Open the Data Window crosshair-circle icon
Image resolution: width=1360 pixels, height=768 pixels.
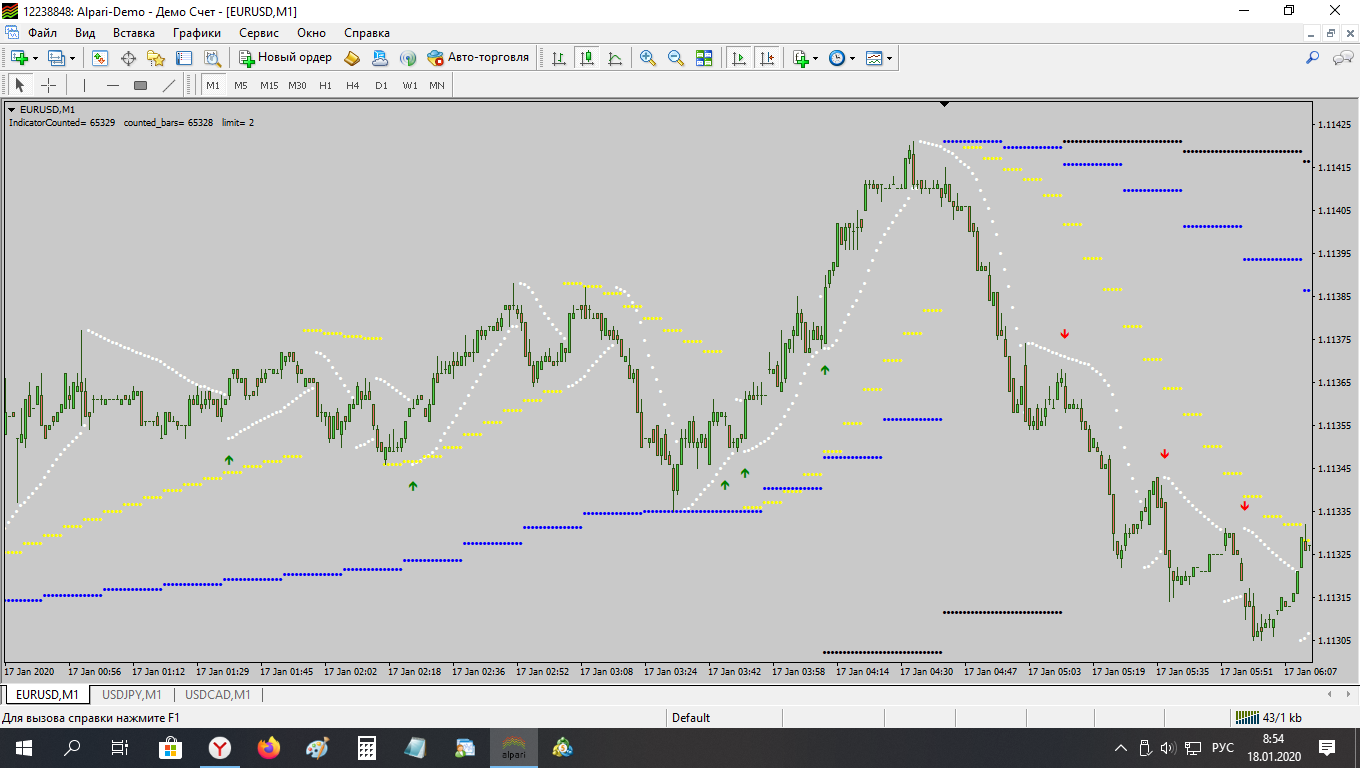click(128, 58)
